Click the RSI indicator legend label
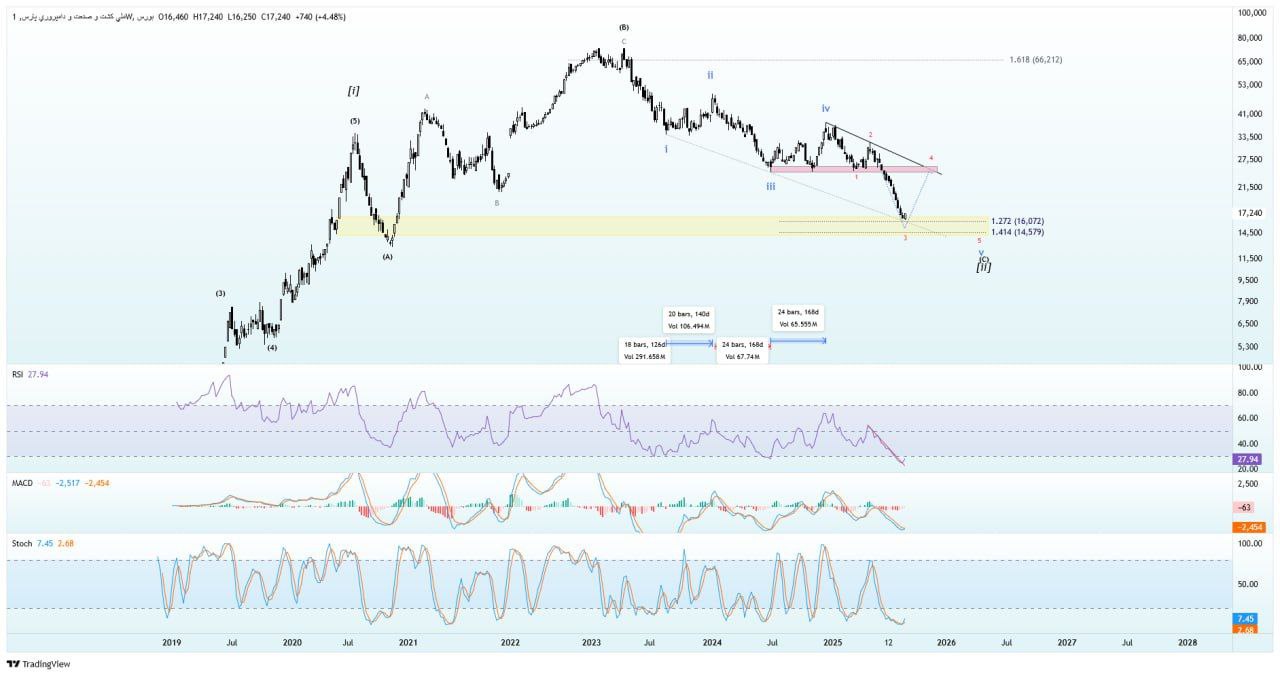Image resolution: width=1280 pixels, height=676 pixels. click(x=17, y=374)
